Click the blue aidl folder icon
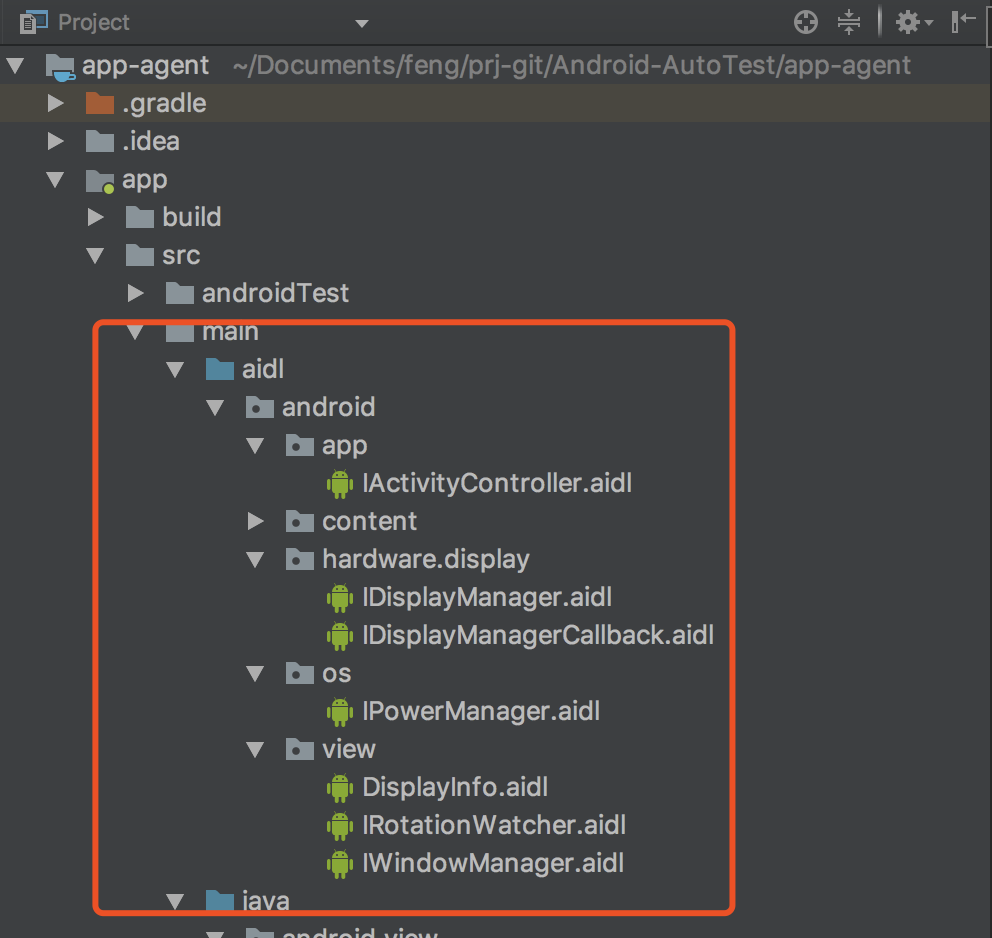 (219, 370)
